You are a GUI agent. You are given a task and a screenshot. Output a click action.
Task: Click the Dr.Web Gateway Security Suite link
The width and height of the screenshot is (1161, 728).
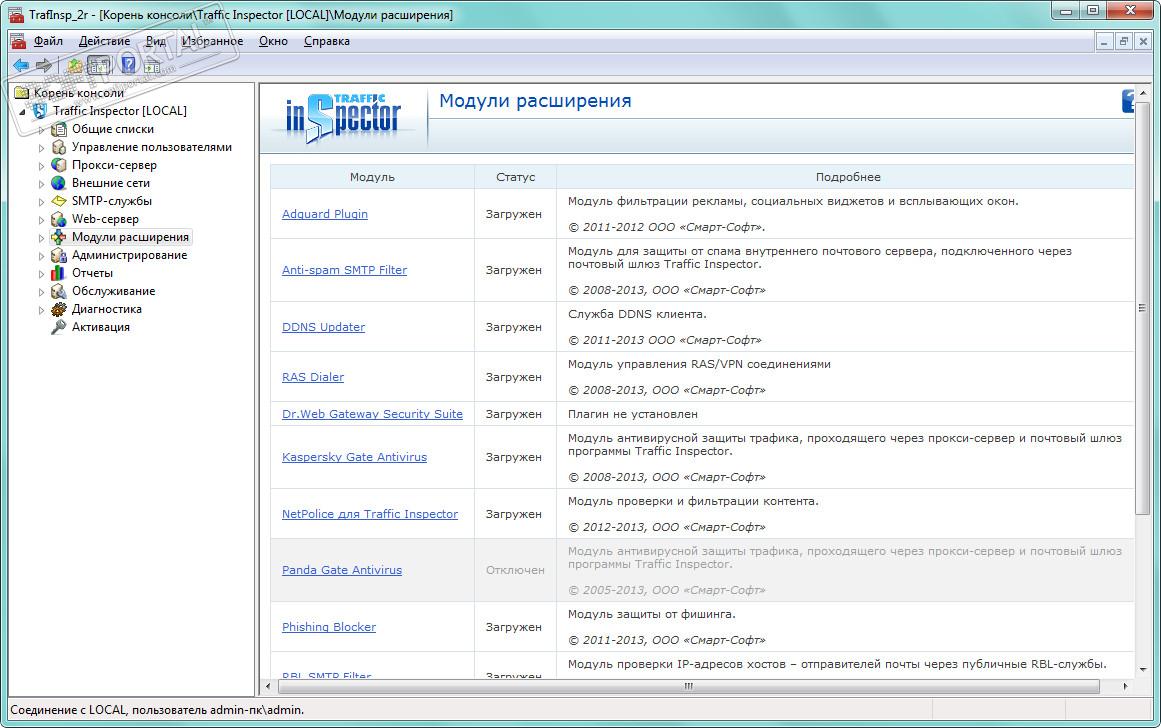pos(372,414)
